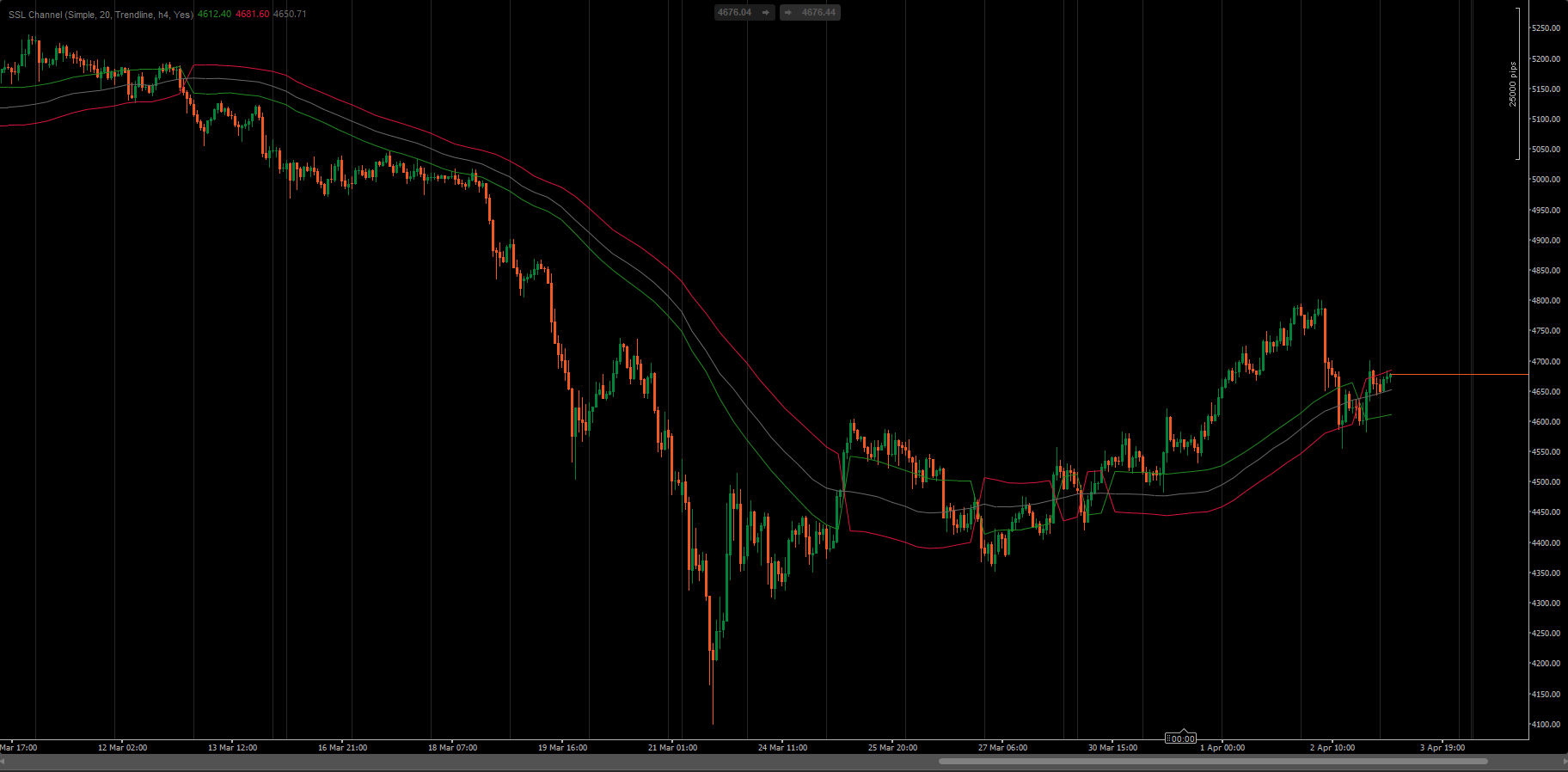Click the 5000.00 price axis label
Viewport: 1568px width, 772px height.
(1546, 180)
